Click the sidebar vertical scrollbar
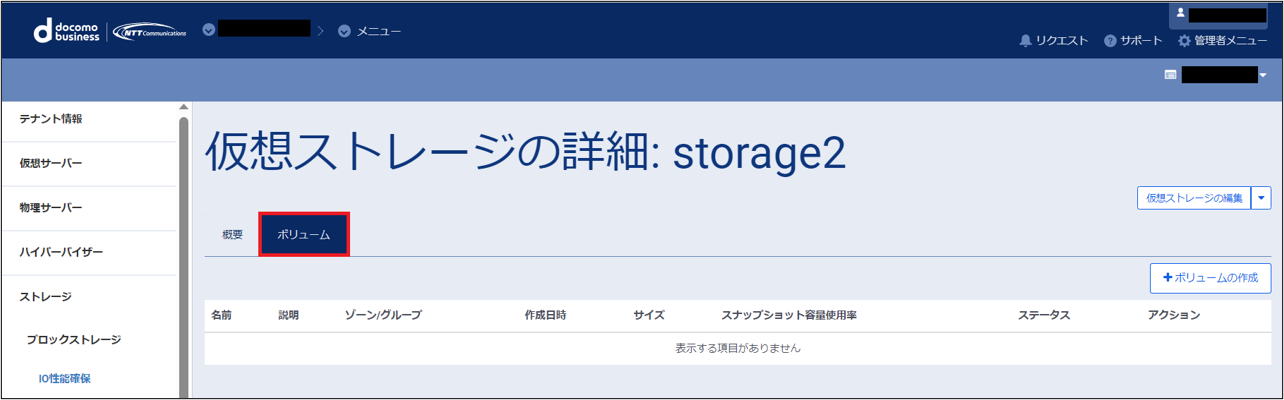 (x=183, y=250)
